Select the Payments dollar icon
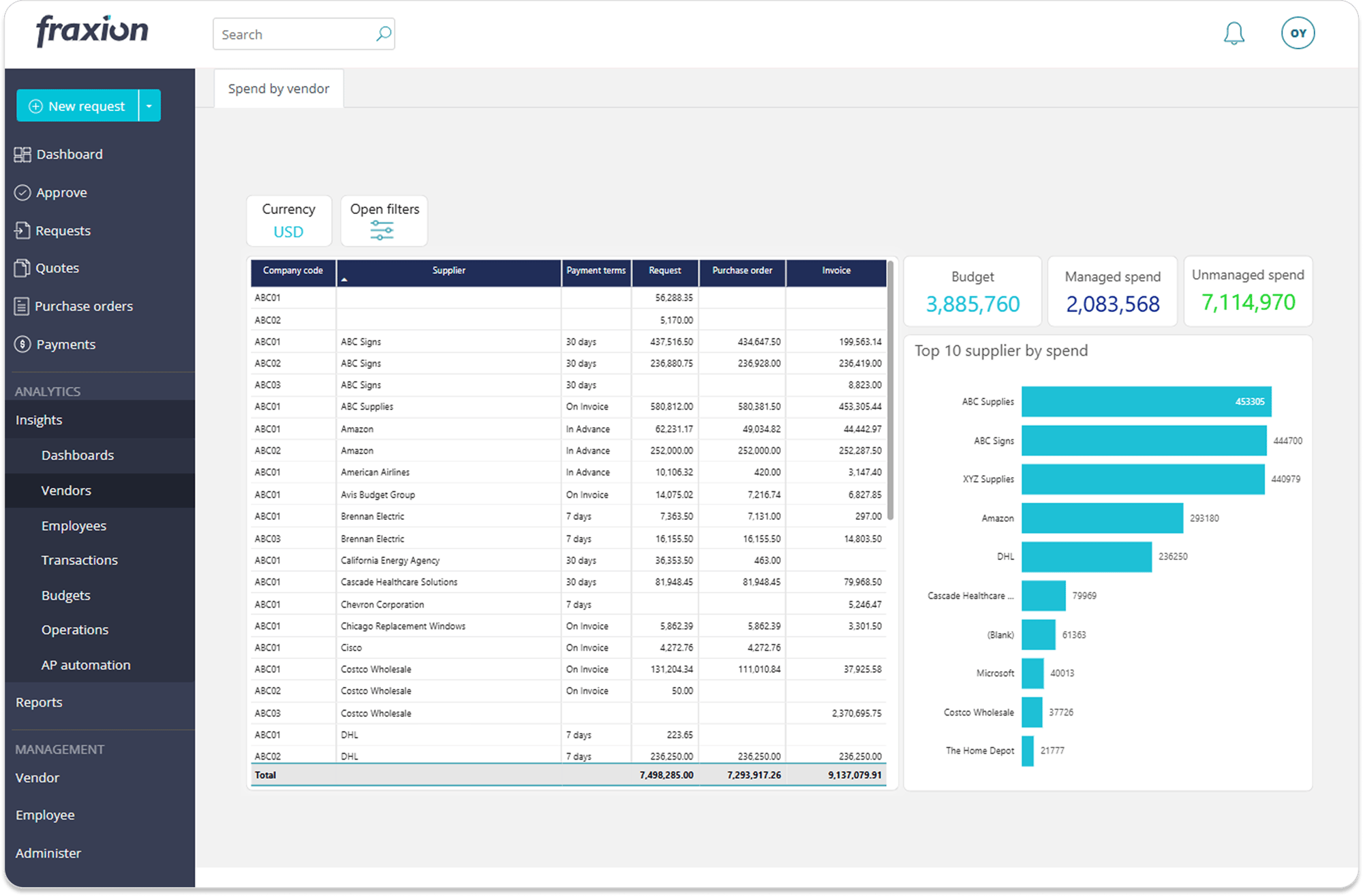This screenshot has width=1363, height=896. [24, 344]
